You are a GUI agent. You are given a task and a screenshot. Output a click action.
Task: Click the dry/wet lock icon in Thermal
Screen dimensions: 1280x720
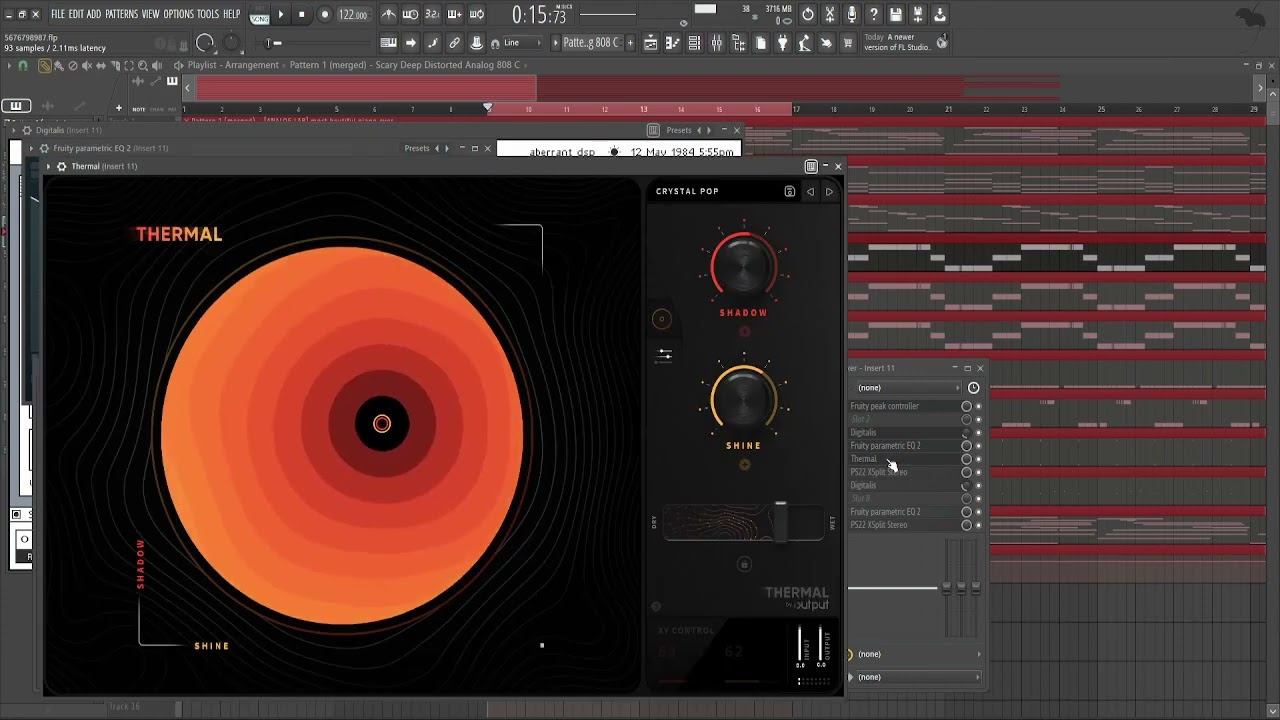(744, 564)
